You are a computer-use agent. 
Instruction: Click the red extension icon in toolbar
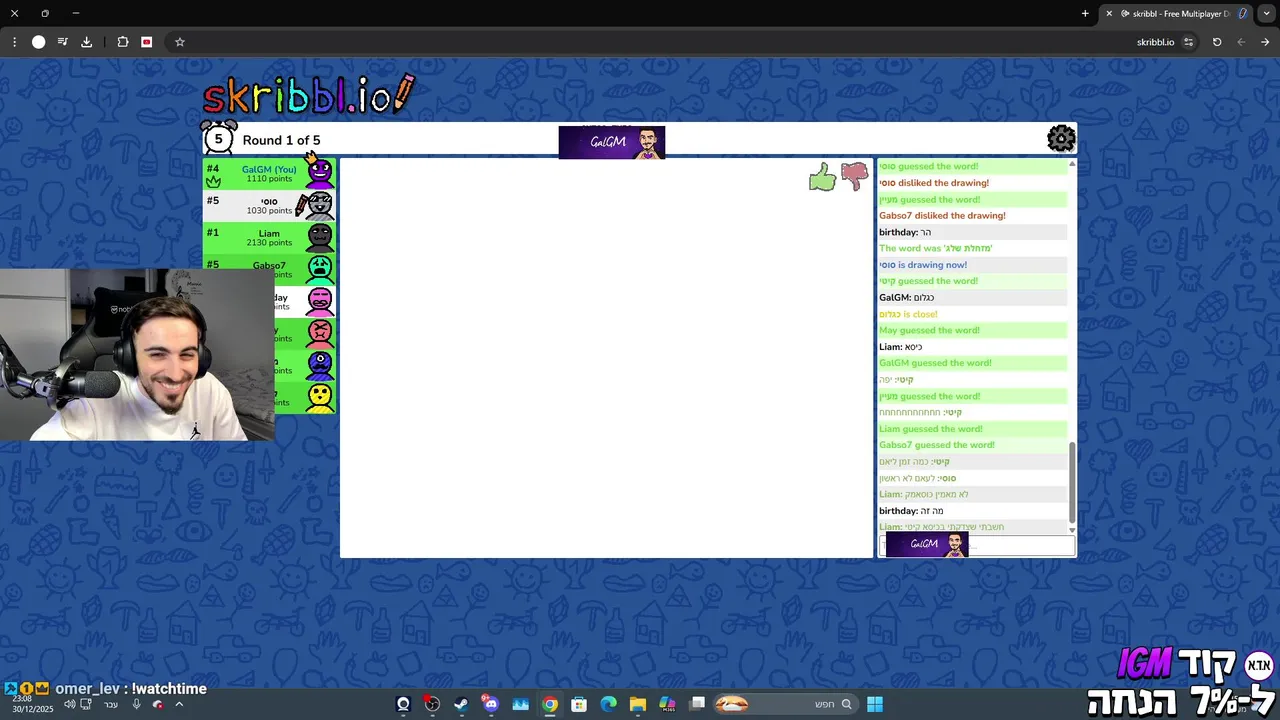click(146, 42)
